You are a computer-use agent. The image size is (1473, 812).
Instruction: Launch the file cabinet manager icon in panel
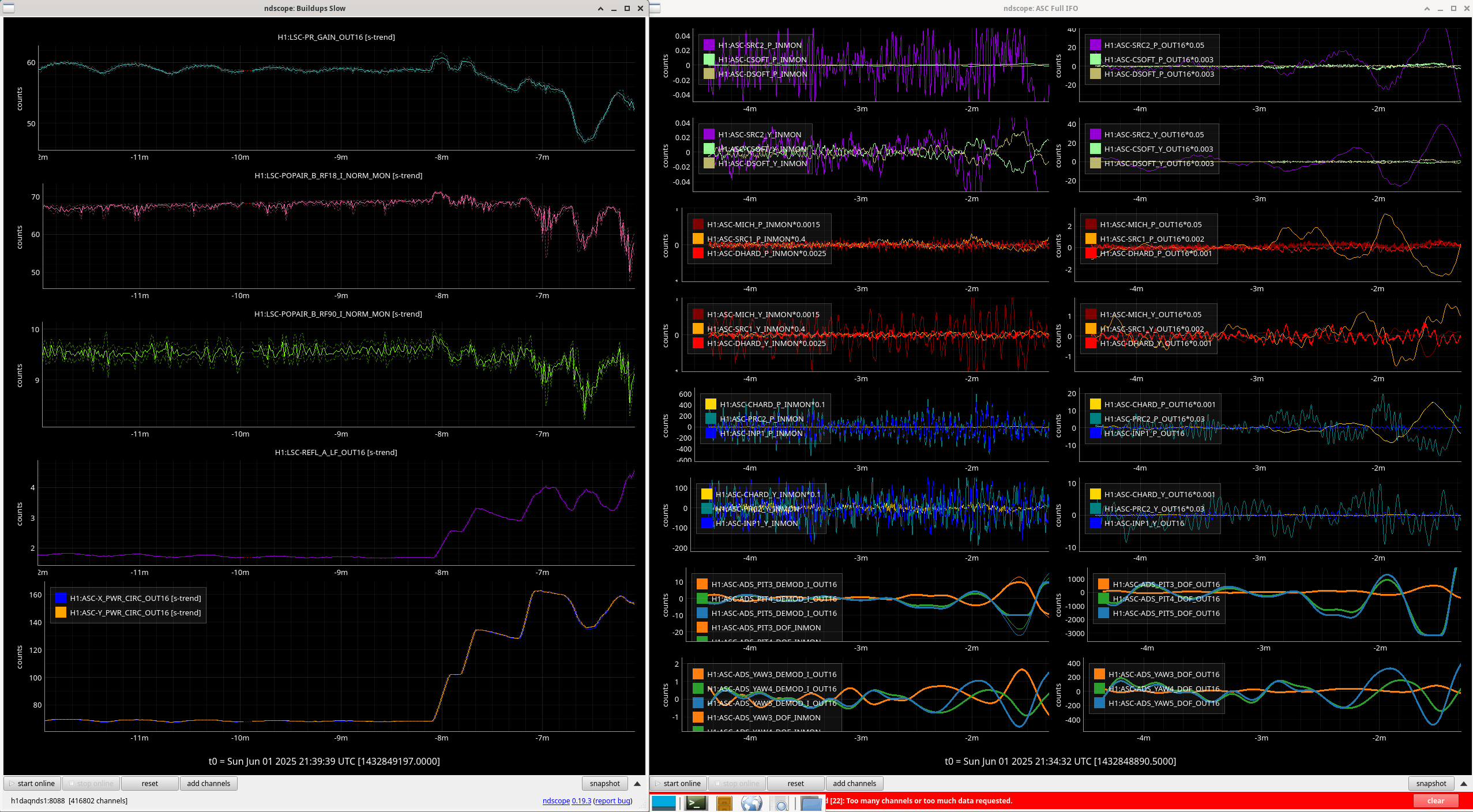(724, 803)
